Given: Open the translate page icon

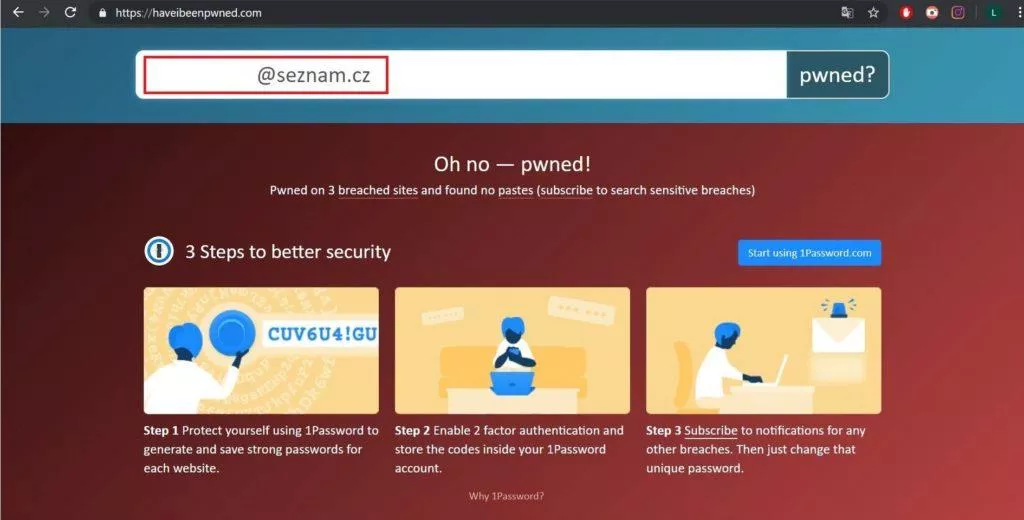Looking at the screenshot, I should click(x=847, y=12).
